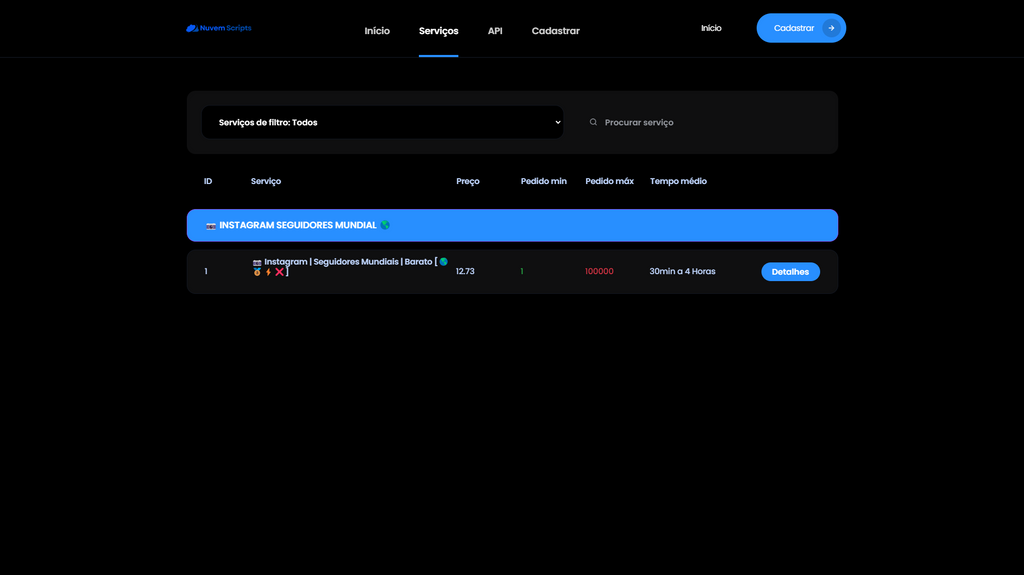Open Detalhes for service ID 1
Image resolution: width=1024 pixels, height=575 pixels.
coord(790,272)
